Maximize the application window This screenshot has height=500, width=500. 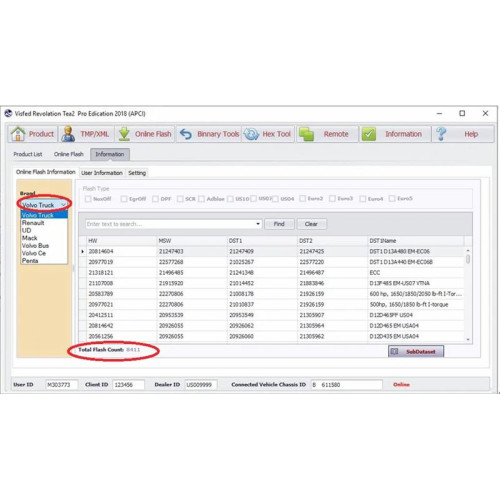click(x=462, y=113)
